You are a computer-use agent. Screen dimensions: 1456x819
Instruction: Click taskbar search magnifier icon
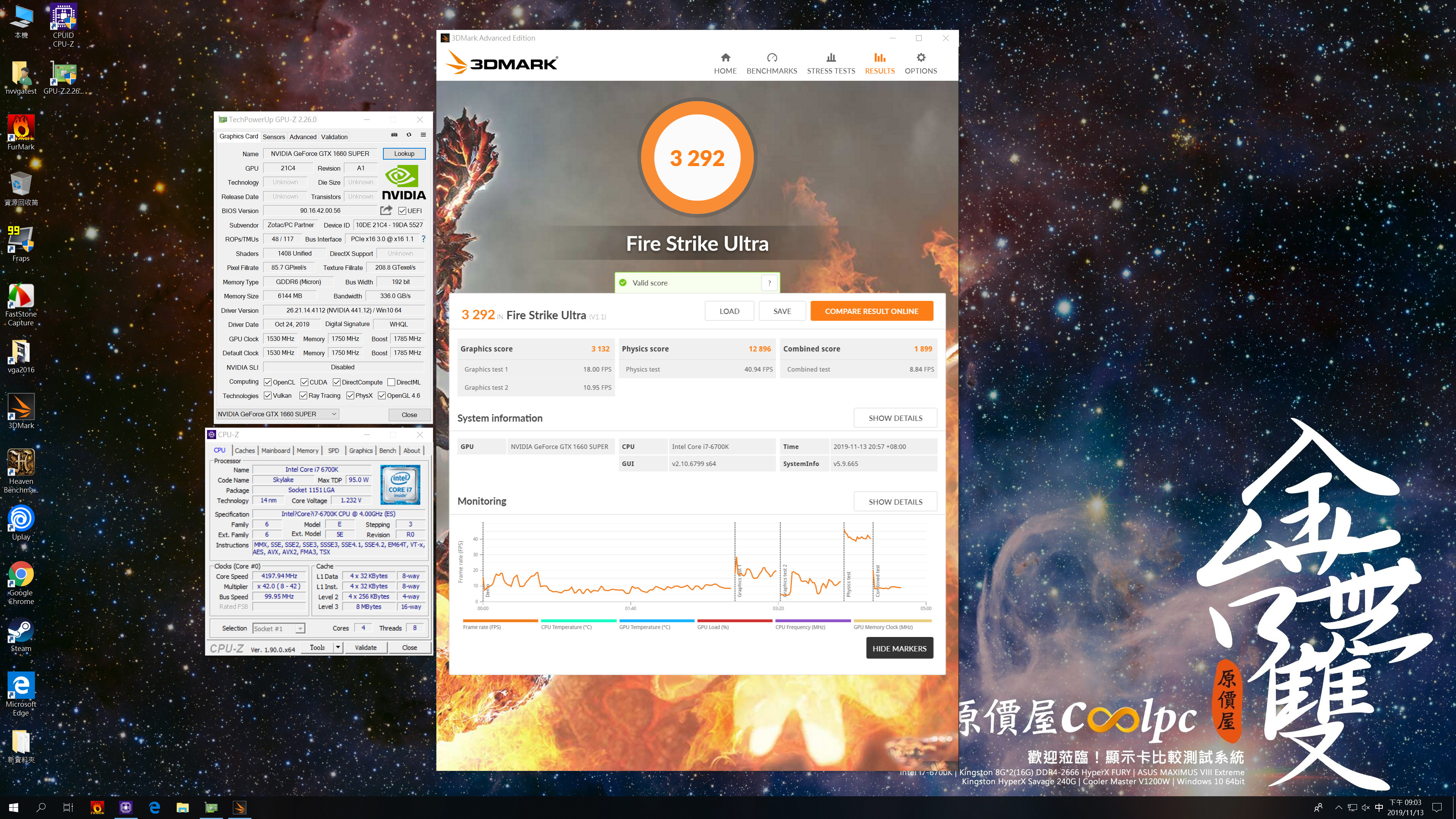41,808
